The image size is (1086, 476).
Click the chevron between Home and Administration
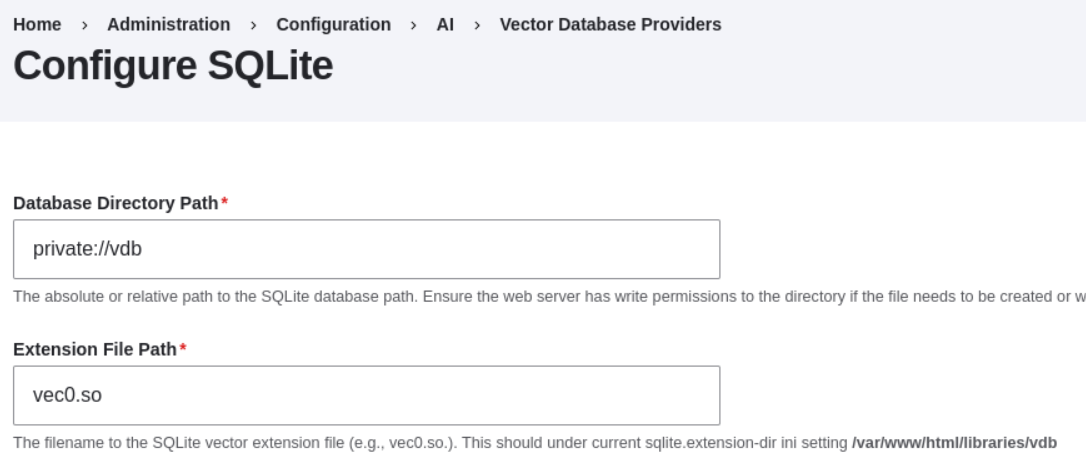click(84, 25)
